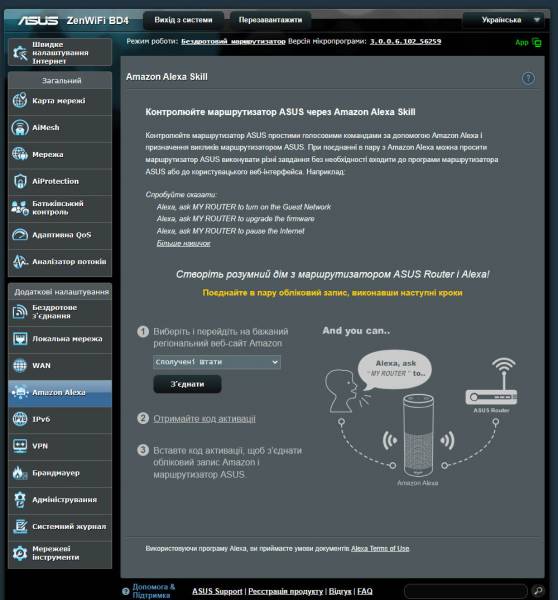The width and height of the screenshot is (558, 600).
Task: Select Батьківський контроль menu item
Action: click(x=60, y=208)
